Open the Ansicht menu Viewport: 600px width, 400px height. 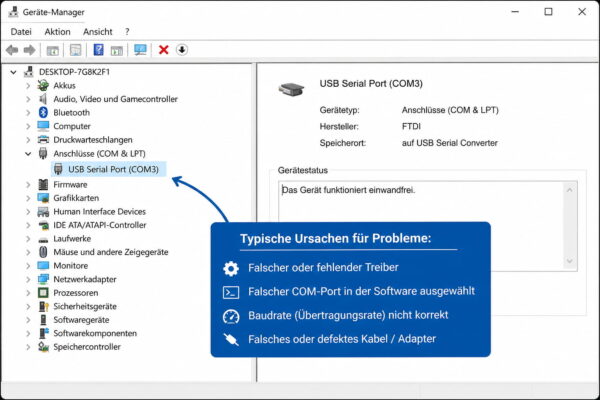(x=98, y=31)
